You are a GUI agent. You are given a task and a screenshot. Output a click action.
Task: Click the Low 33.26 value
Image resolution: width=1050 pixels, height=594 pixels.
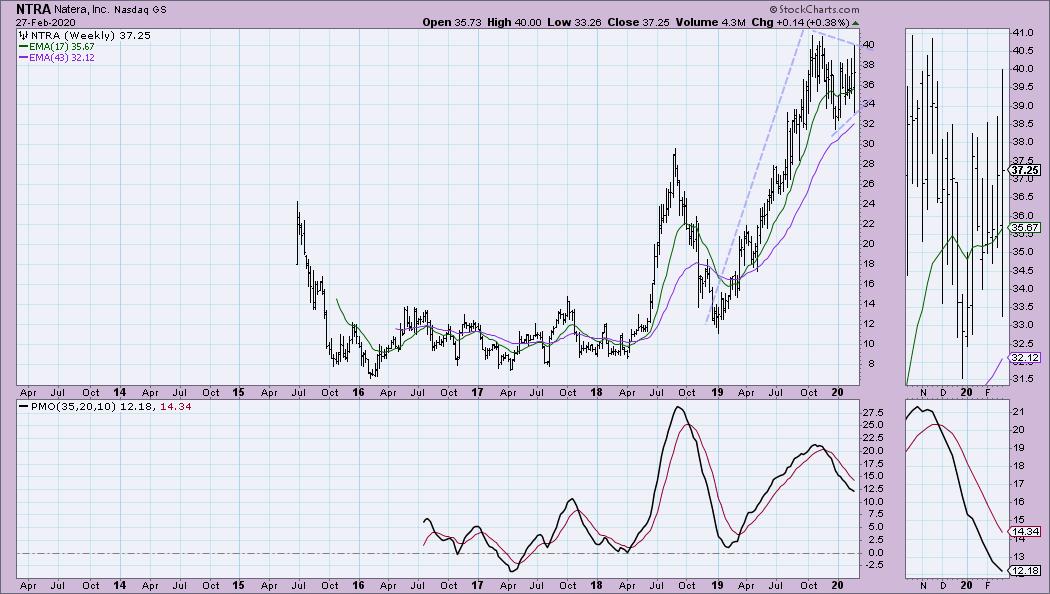[x=575, y=22]
